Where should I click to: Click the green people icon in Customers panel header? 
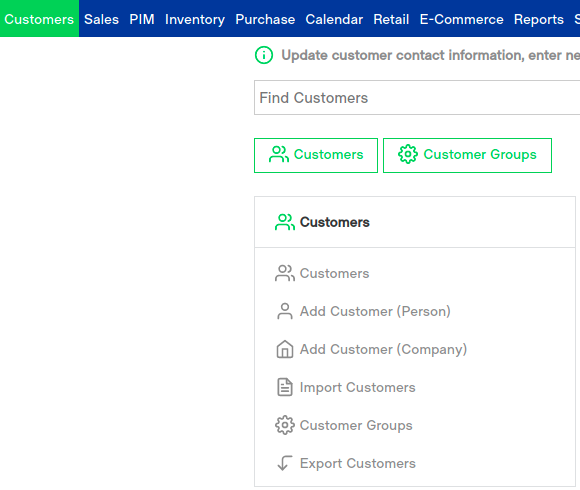285,222
